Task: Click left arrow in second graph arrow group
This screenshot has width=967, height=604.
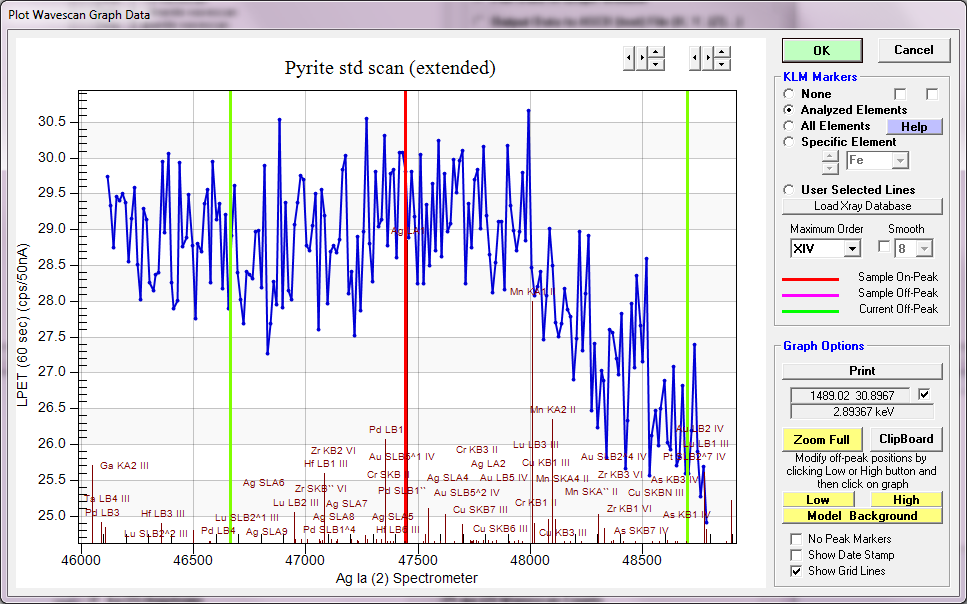Action: (694, 58)
